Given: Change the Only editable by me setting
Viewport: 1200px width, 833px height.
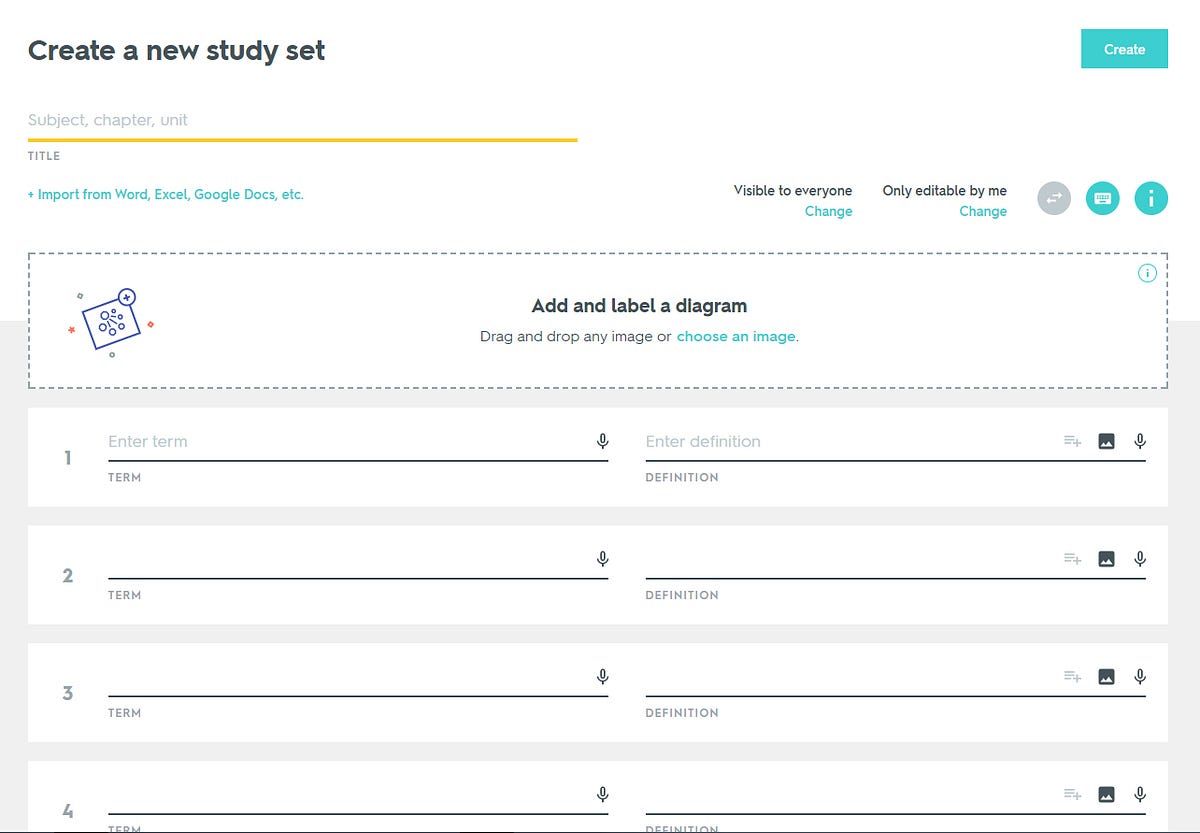Looking at the screenshot, I should pos(983,211).
